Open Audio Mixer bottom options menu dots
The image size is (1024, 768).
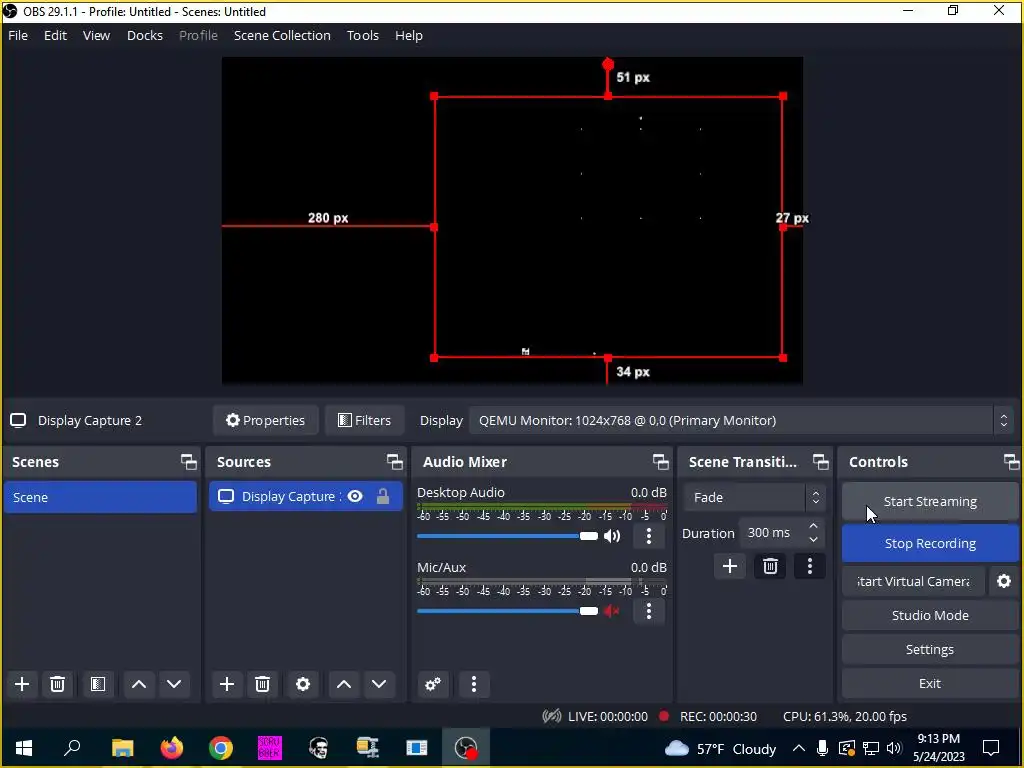tap(474, 684)
